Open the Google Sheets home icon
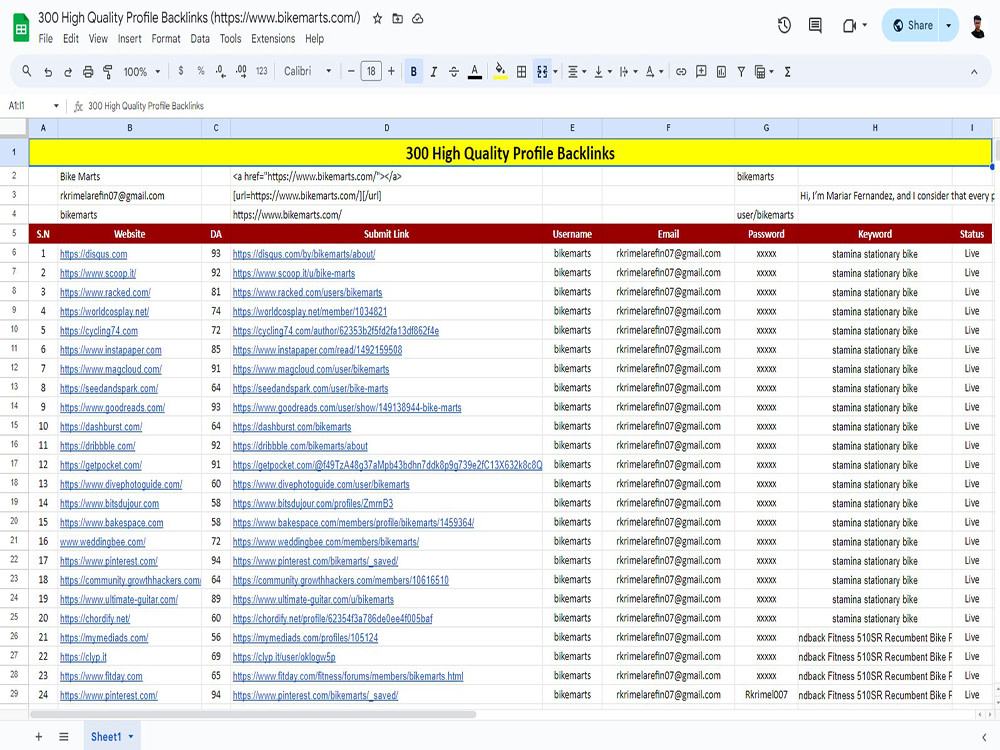Screen dimensions: 1000x750 click(x=21, y=27)
